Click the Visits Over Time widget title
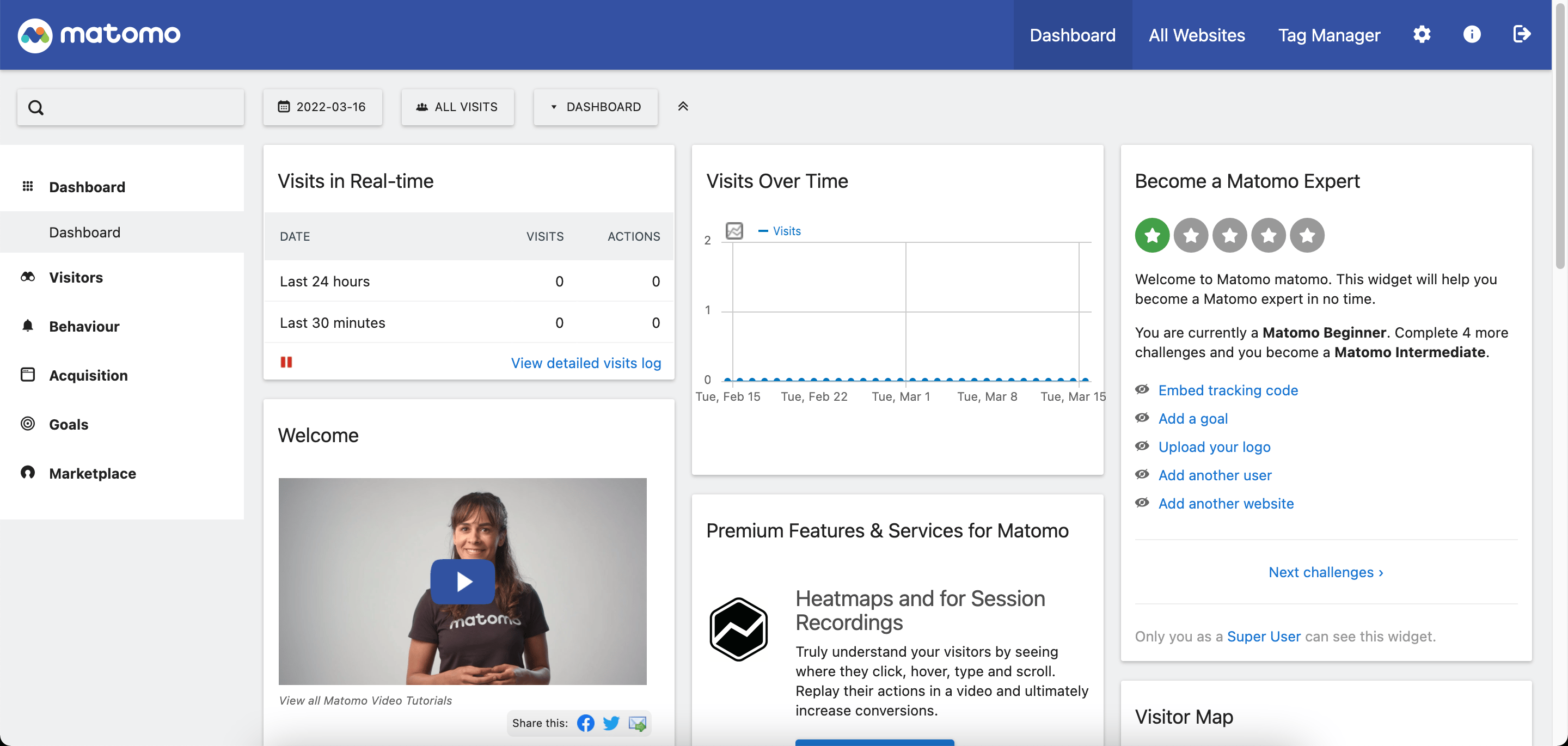This screenshot has height=746, width=1568. point(777,181)
